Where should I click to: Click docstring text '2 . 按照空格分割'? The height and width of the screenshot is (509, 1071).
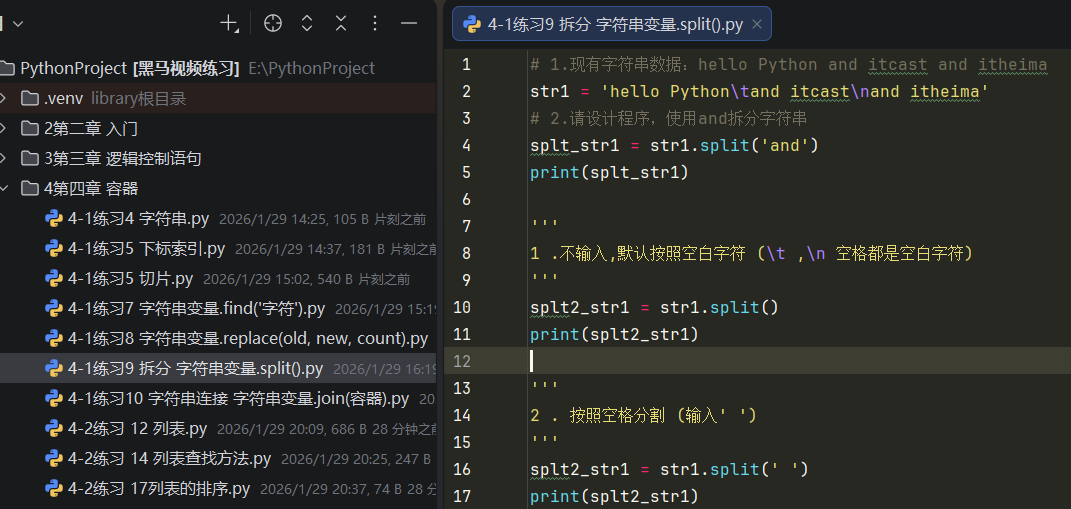pyautogui.click(x=598, y=415)
